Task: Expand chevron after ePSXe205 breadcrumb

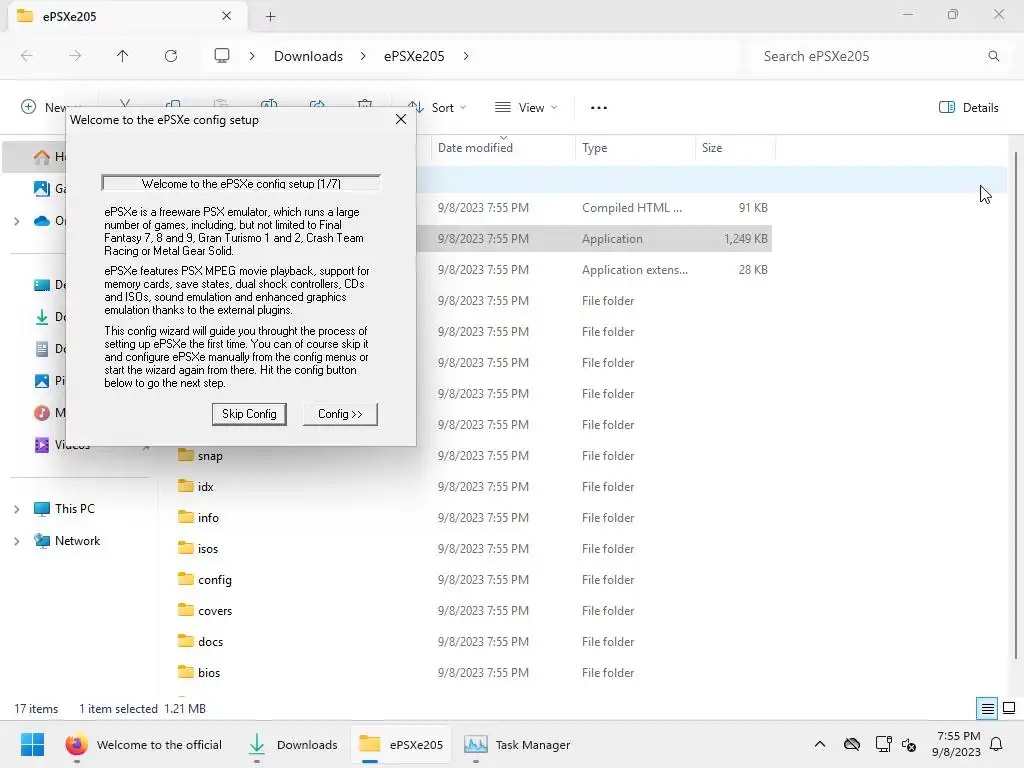Action: pos(466,56)
